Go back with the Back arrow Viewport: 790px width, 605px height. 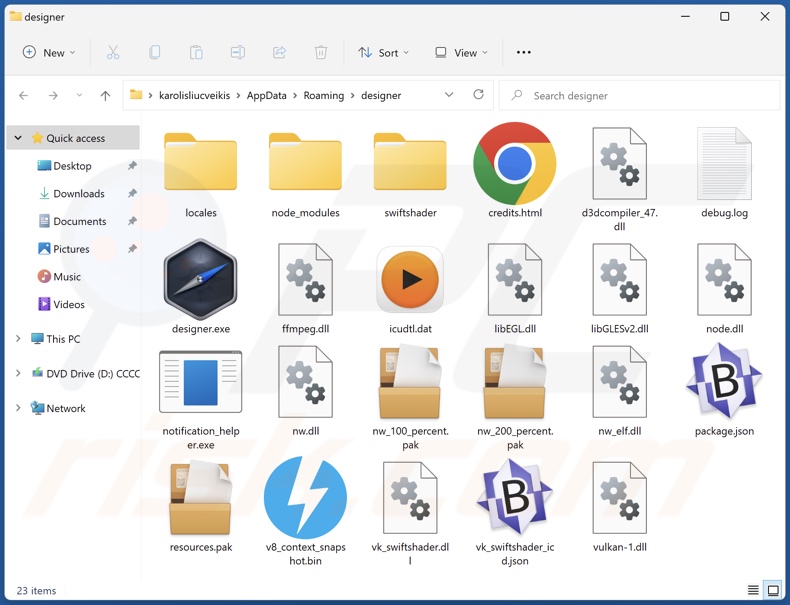tap(23, 96)
